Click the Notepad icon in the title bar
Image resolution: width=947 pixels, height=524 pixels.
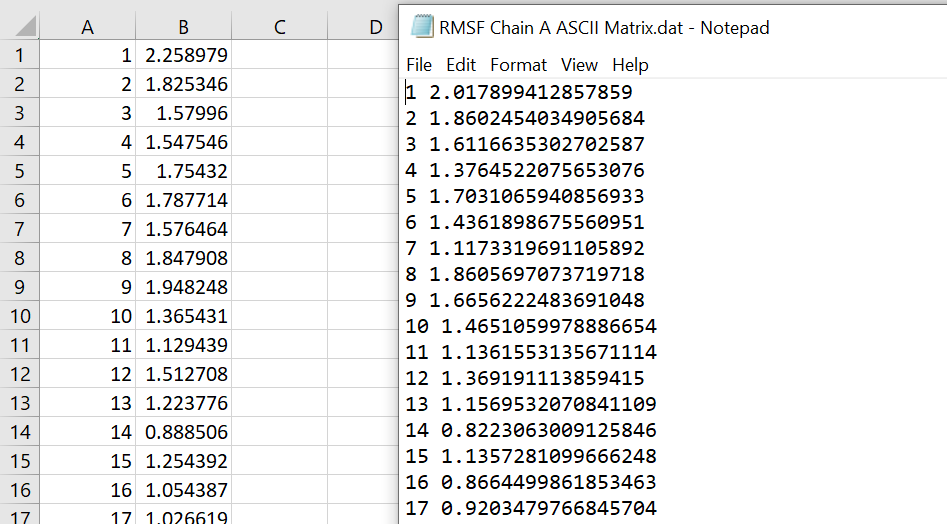pyautogui.click(x=422, y=27)
